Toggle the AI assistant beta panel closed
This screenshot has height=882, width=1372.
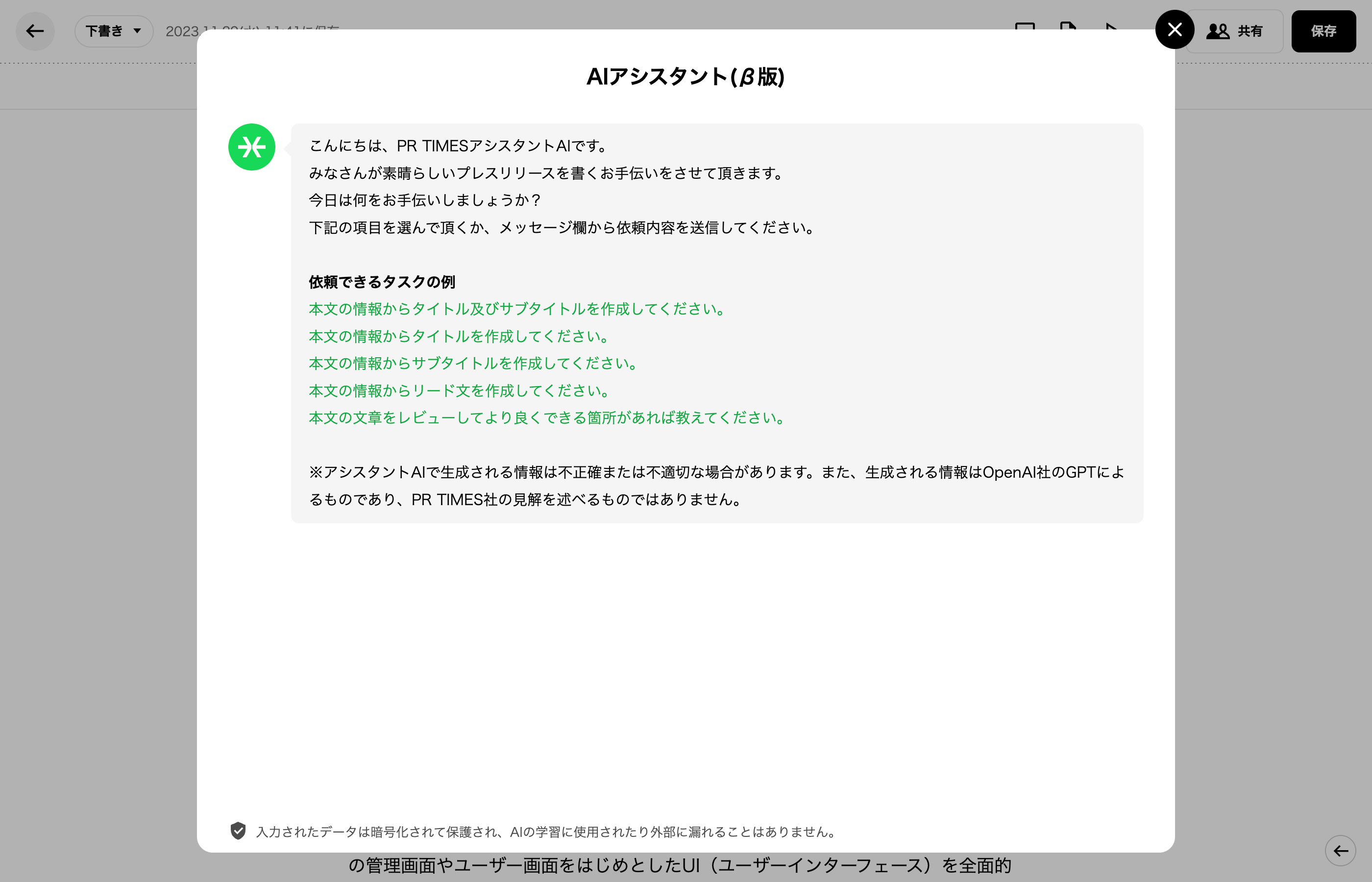pyautogui.click(x=1174, y=29)
